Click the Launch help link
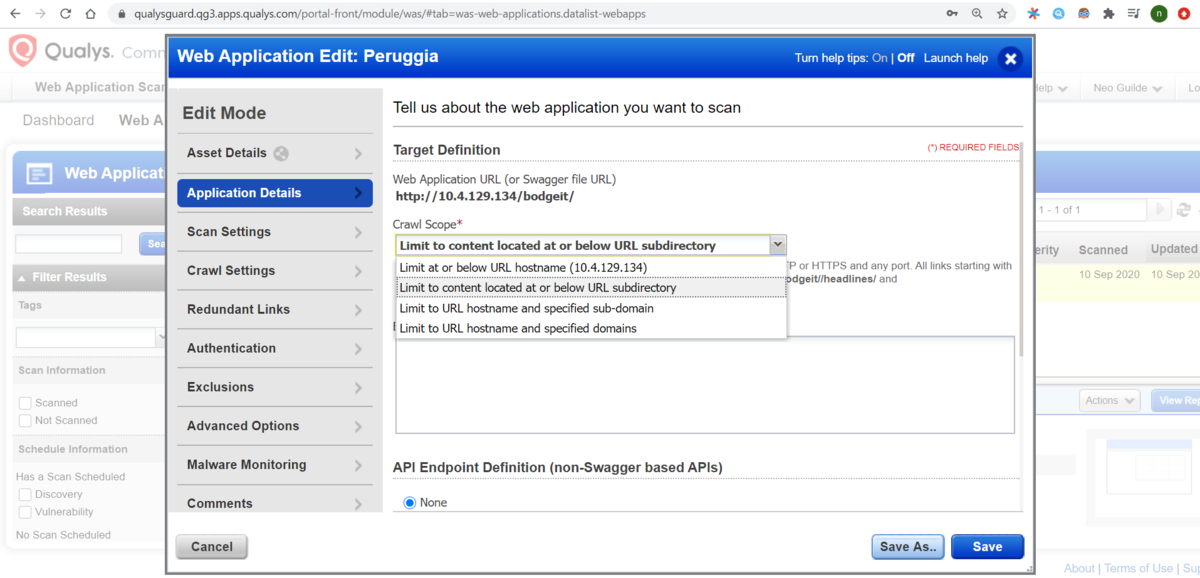 pos(956,58)
